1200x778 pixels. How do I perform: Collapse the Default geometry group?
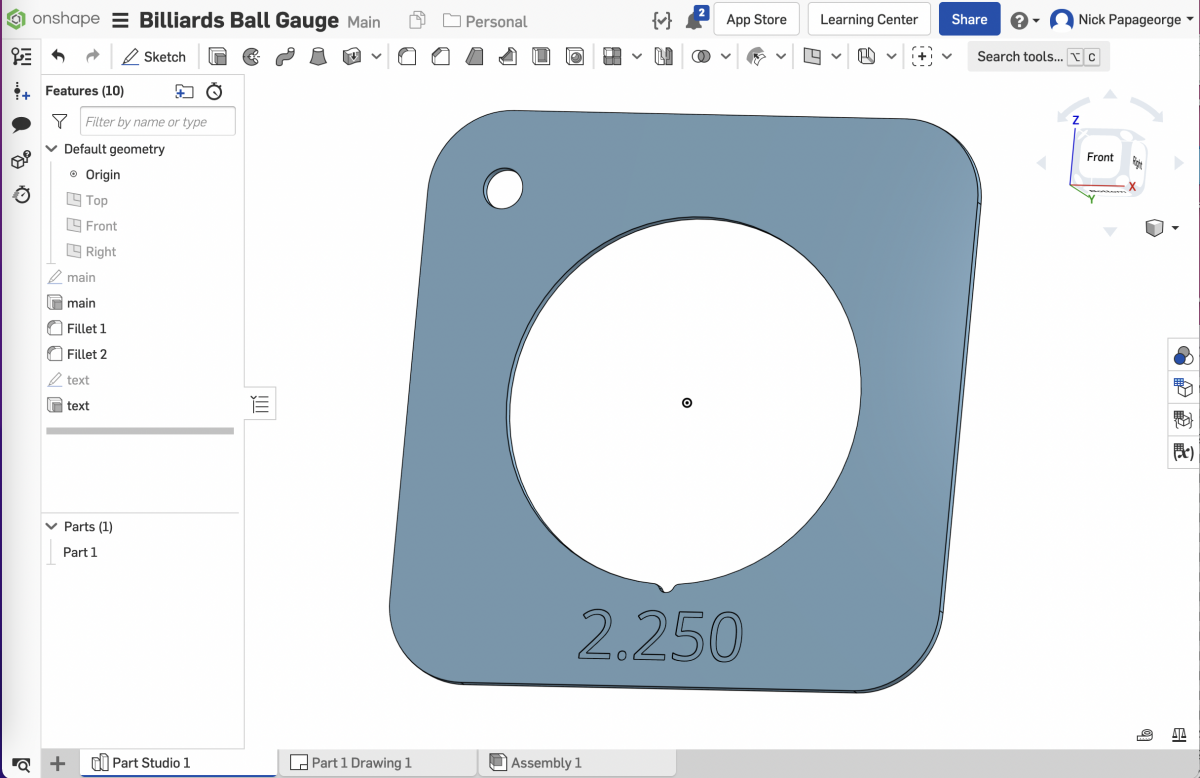point(52,149)
